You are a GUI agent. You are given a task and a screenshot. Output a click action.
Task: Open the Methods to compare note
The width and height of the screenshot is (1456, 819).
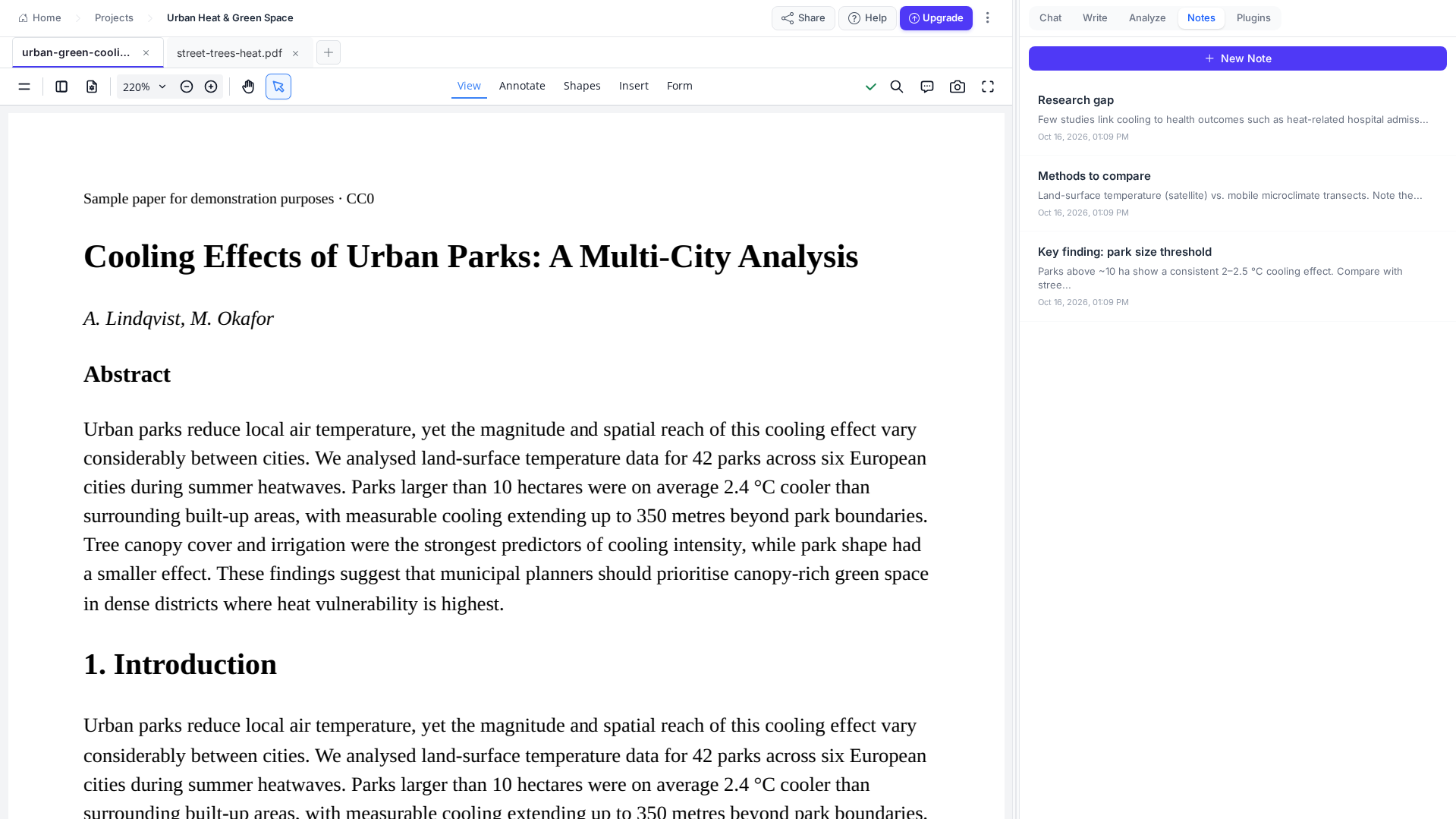(x=1237, y=194)
